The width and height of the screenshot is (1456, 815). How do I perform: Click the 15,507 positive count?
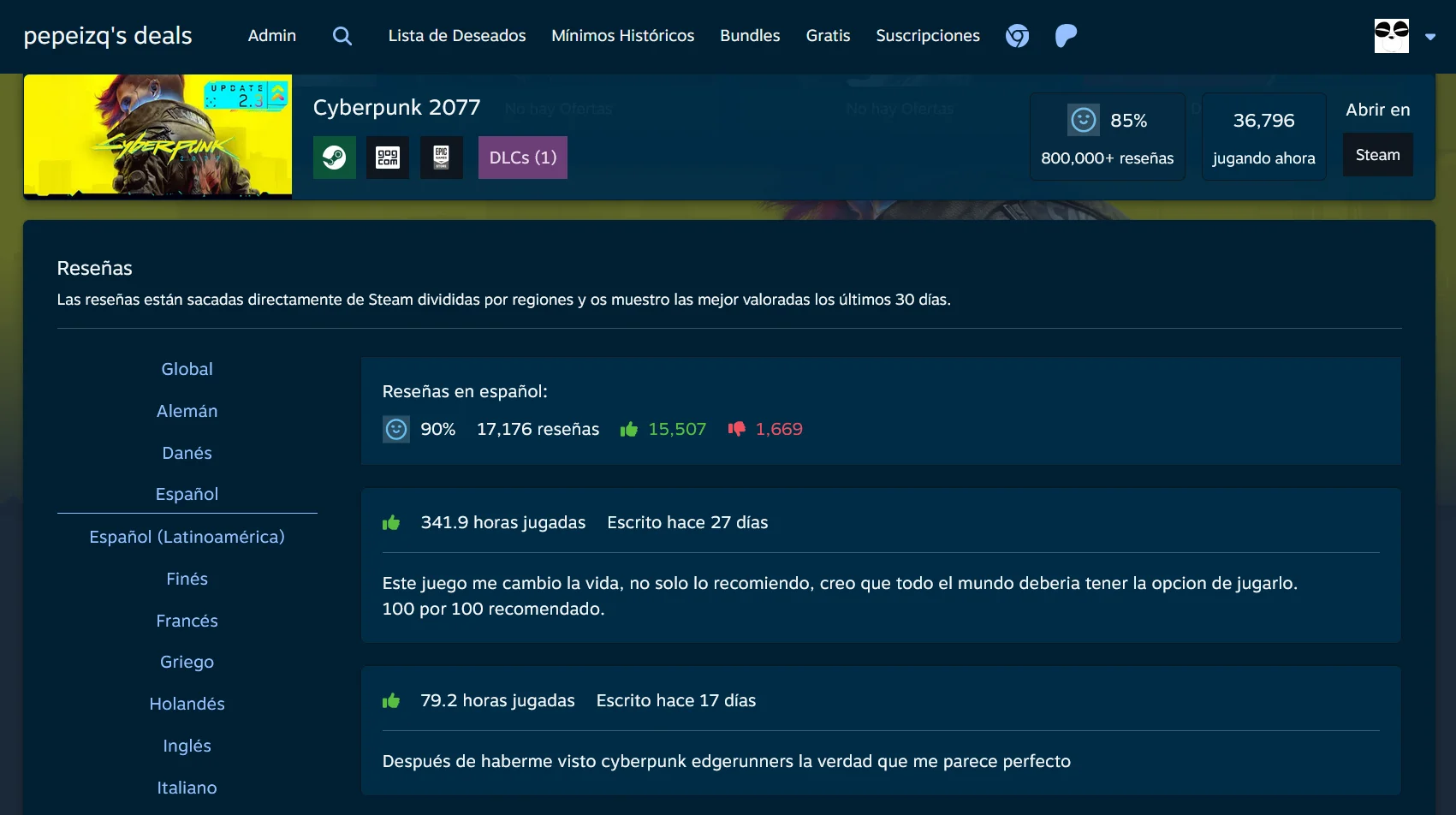(677, 429)
